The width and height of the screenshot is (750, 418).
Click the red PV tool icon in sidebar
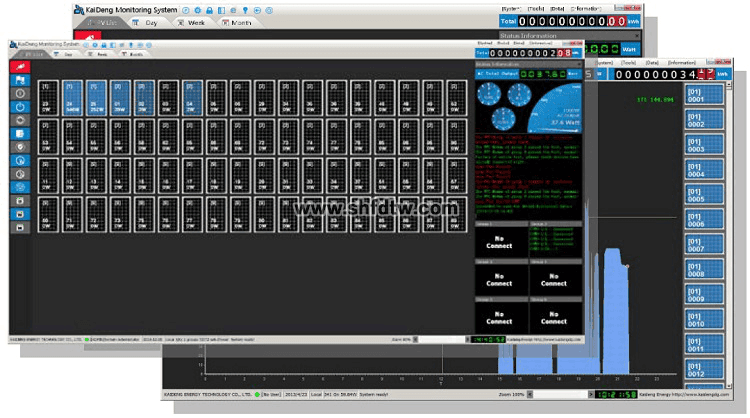[x=19, y=66]
